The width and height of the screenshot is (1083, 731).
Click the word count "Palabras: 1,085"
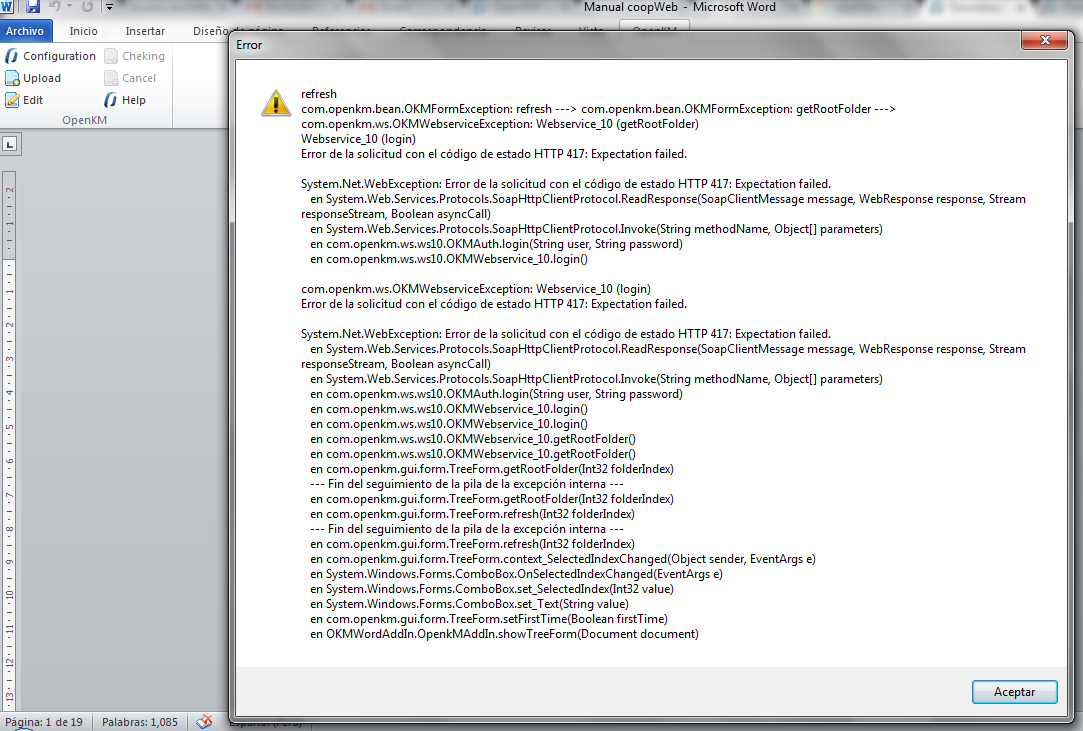click(x=139, y=722)
